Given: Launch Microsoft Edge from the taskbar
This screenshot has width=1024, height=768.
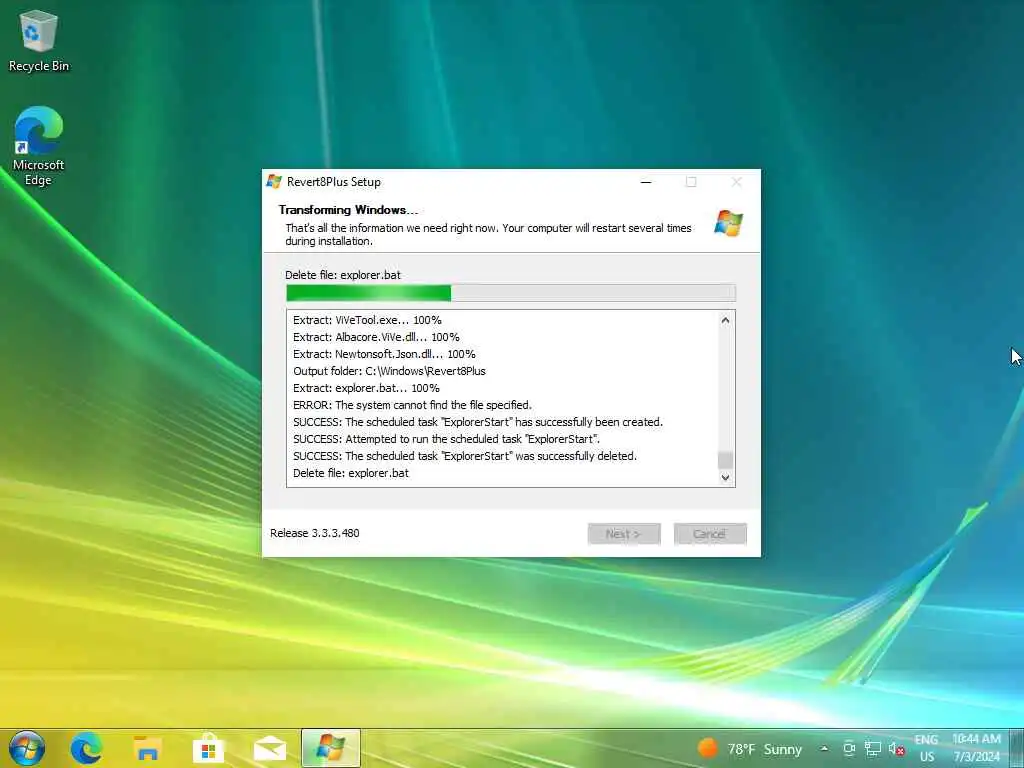Looking at the screenshot, I should coord(86,748).
